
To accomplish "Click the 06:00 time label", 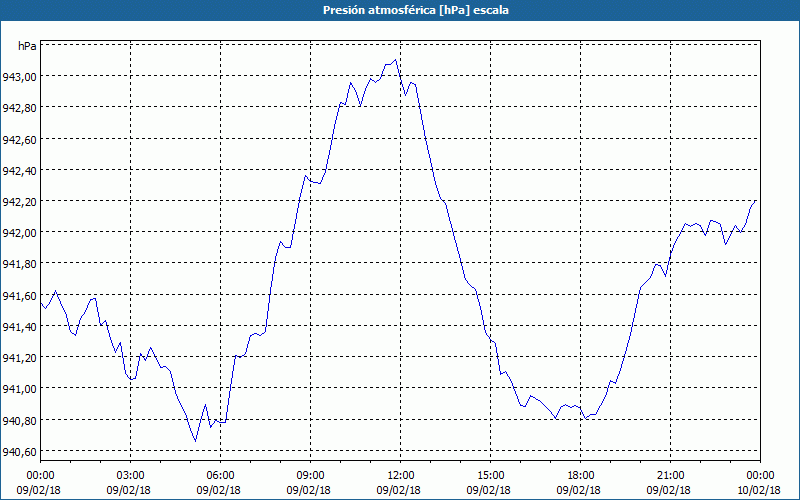I will point(220,476).
